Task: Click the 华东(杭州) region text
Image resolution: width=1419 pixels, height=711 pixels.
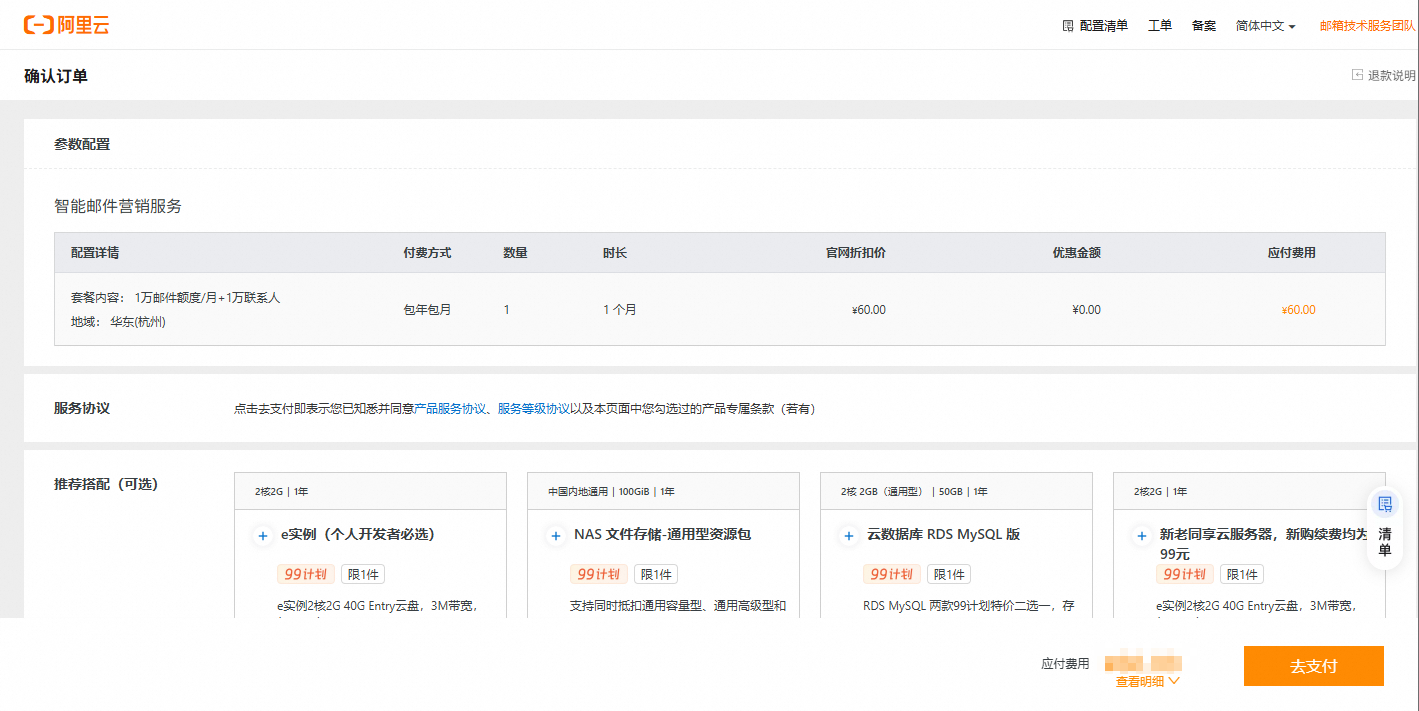Action: tap(138, 322)
